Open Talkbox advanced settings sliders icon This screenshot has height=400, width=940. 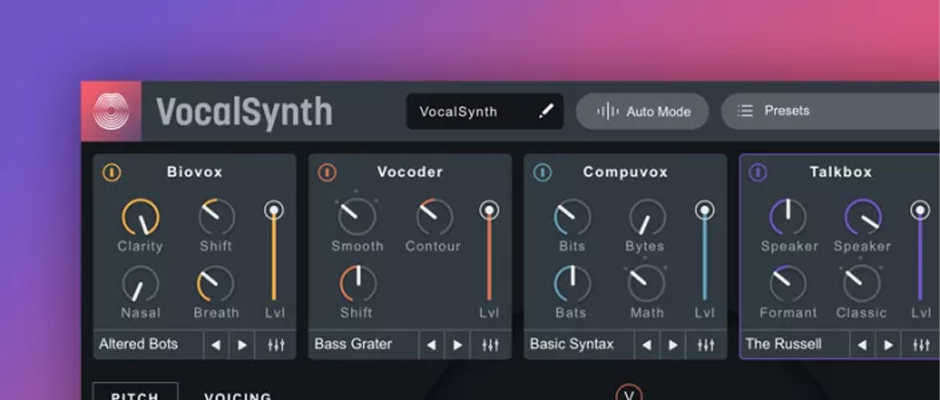[x=921, y=345]
